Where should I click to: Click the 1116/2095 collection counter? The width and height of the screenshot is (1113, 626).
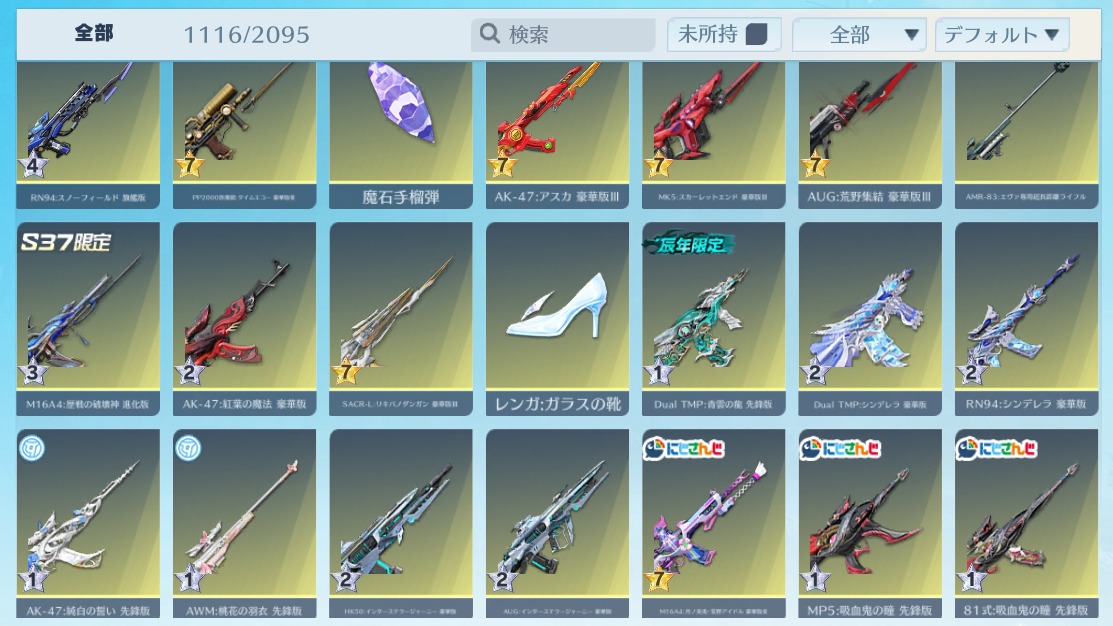(246, 34)
